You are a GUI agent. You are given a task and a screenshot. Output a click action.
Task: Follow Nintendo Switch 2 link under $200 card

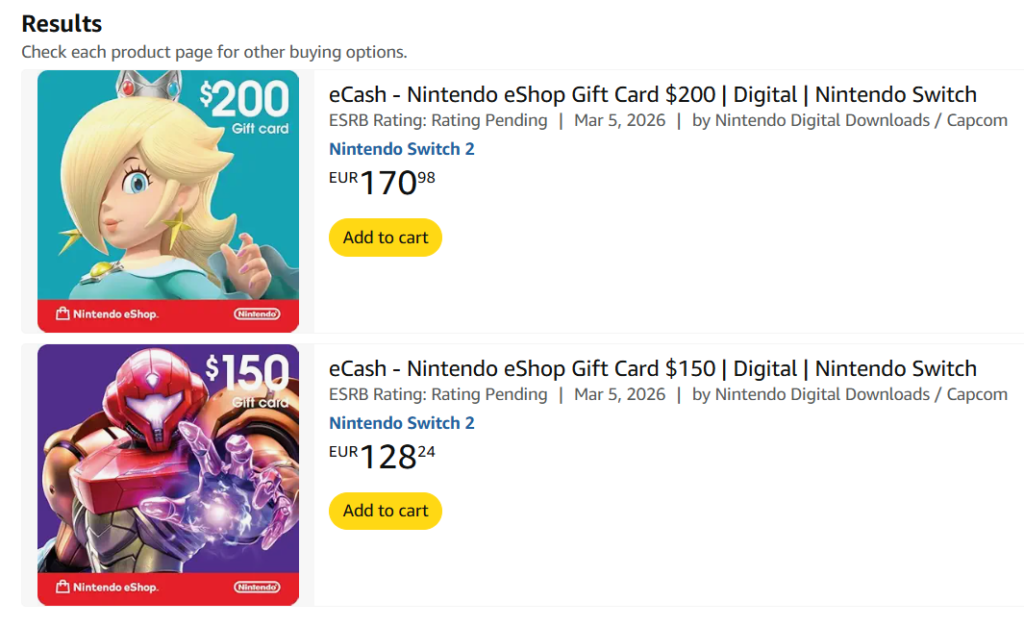pos(401,149)
